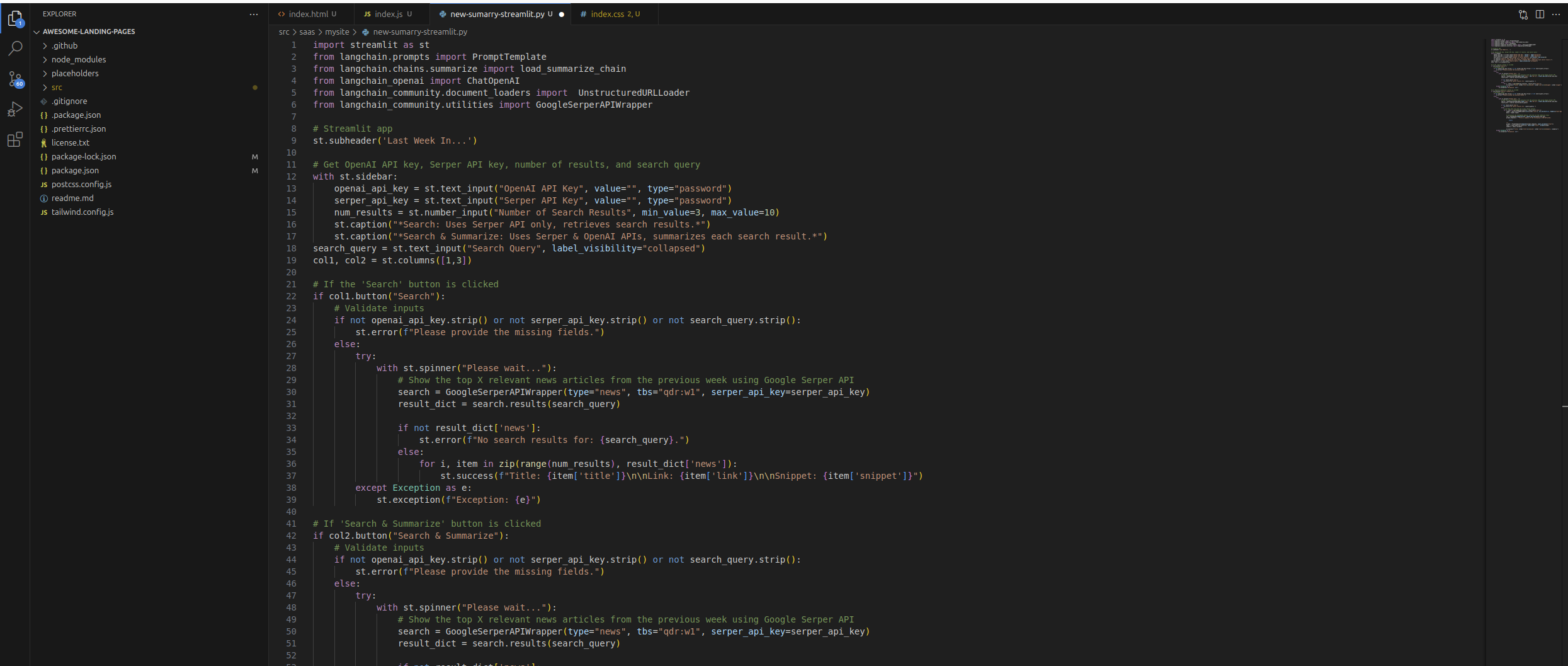Screen dimensions: 1568x666
Task: Open the Extensions view icon
Action: pyautogui.click(x=15, y=140)
